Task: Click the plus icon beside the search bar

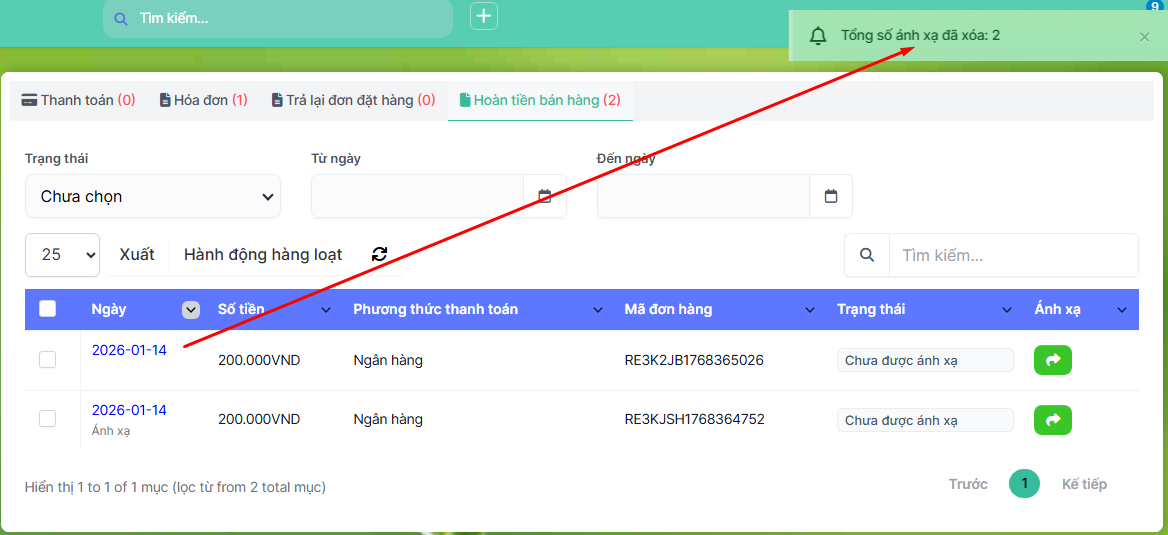Action: 484,16
